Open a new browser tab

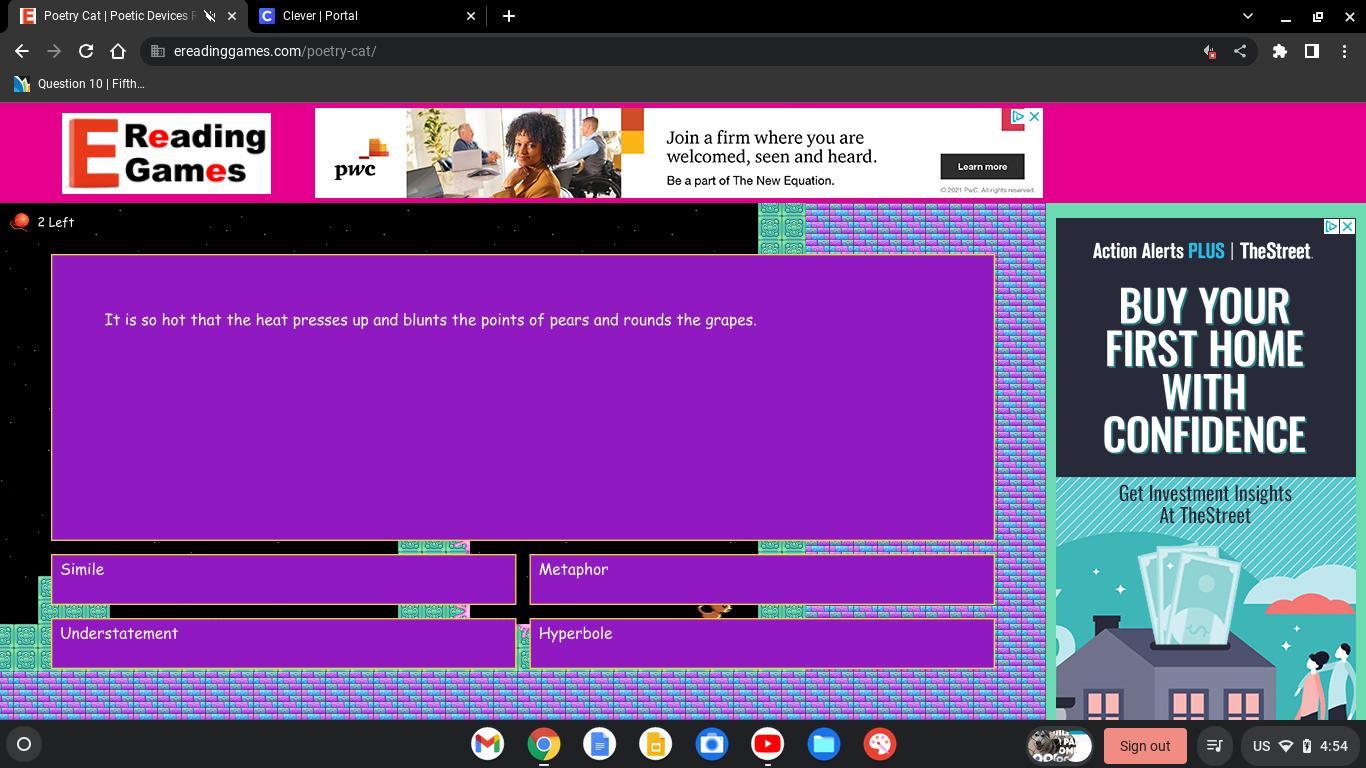click(x=509, y=16)
